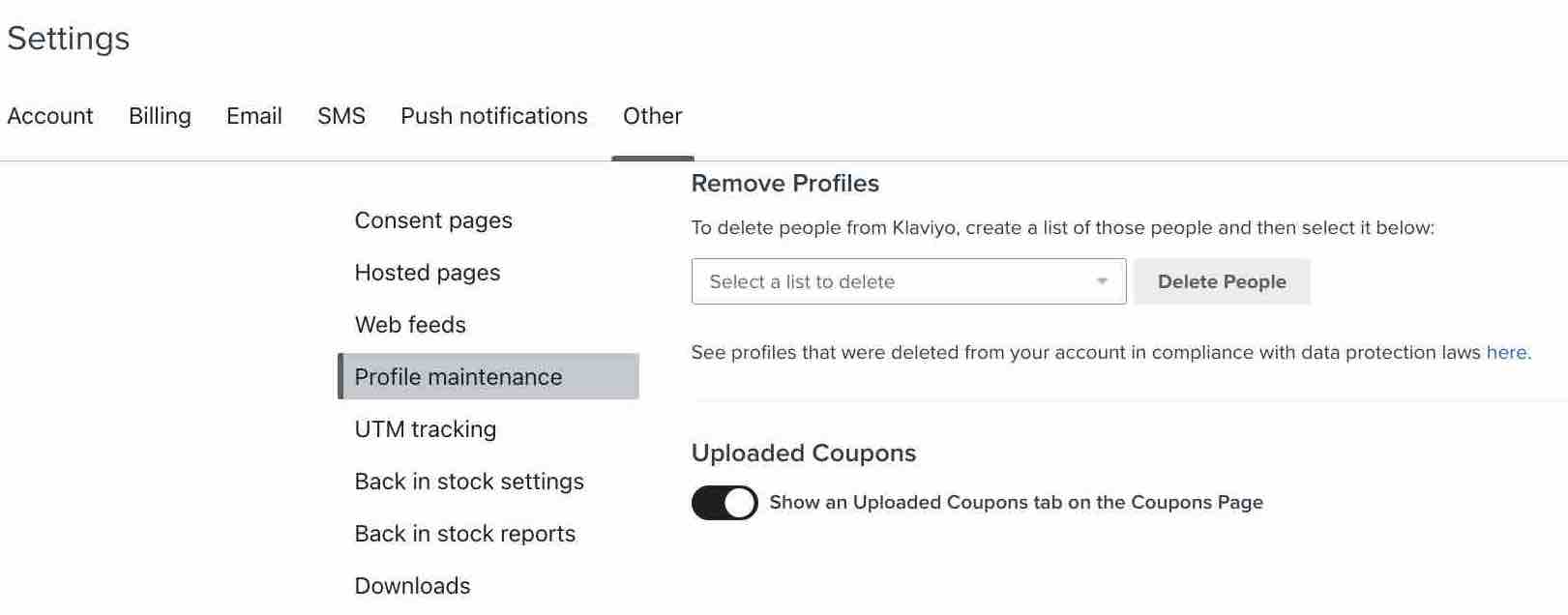The image size is (1568, 615).
Task: Expand the dropdown using its chevron arrow
Action: click(1103, 281)
